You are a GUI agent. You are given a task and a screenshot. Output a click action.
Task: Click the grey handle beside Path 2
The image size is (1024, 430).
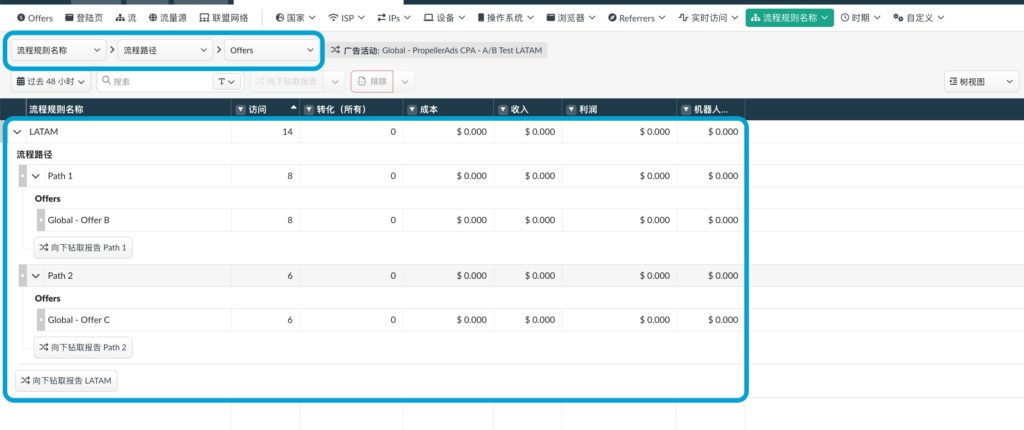(23, 276)
